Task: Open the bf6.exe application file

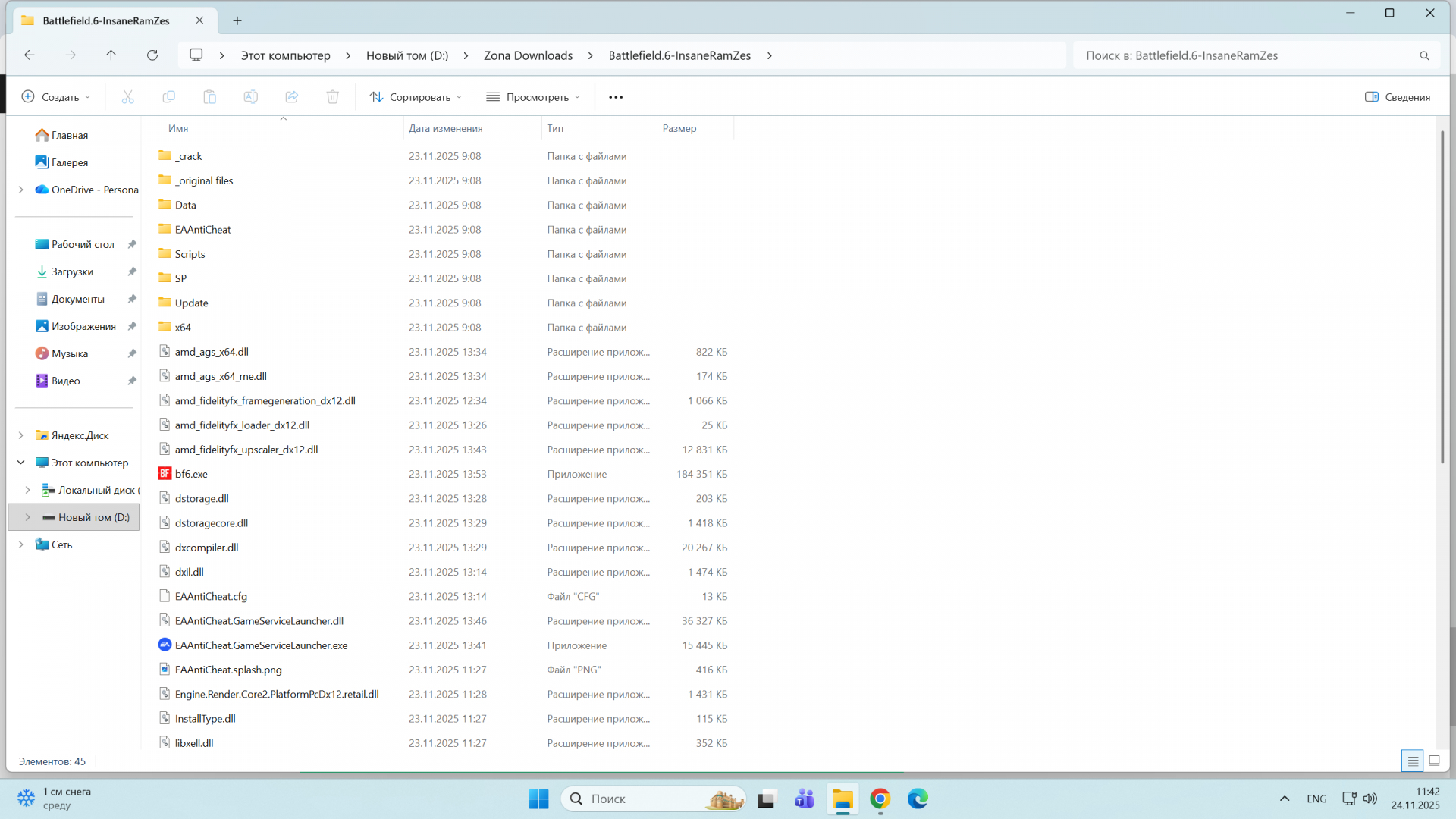Action: point(191,474)
